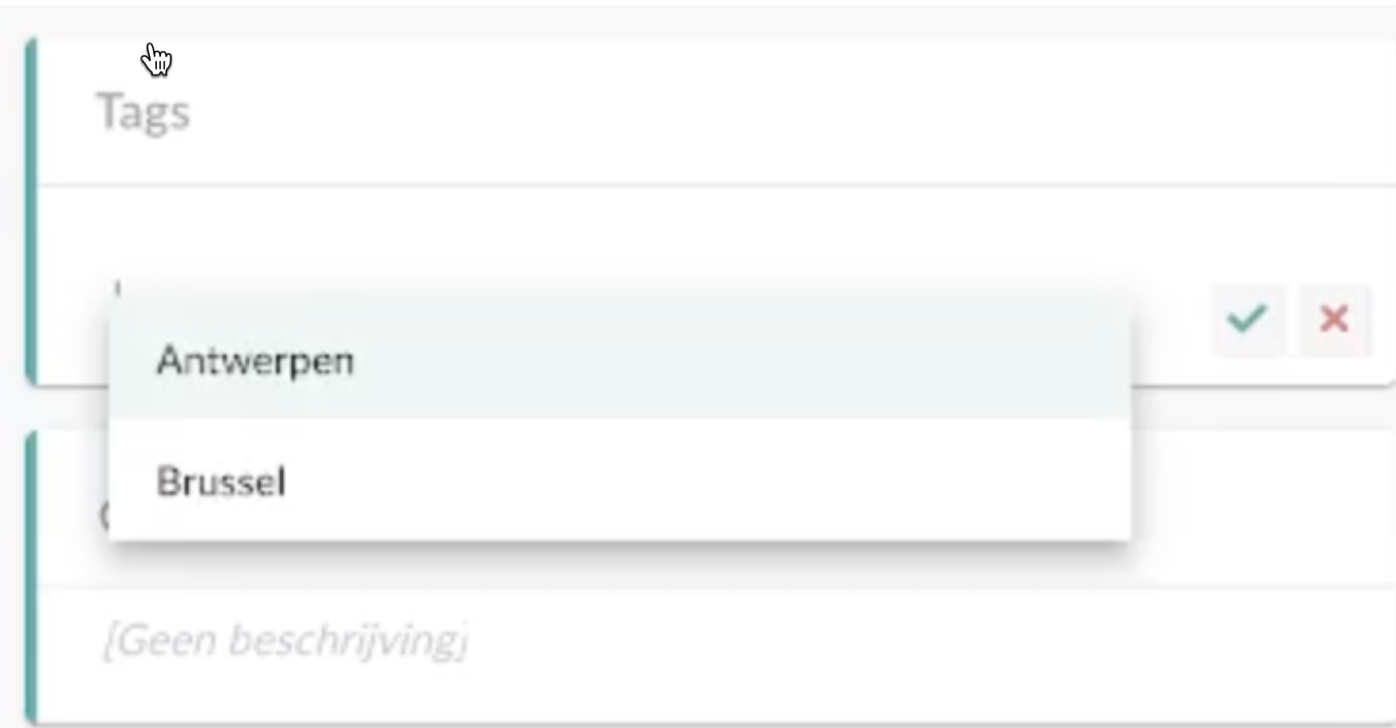The image size is (1396, 728).
Task: Click the Tags section heading
Action: click(143, 111)
